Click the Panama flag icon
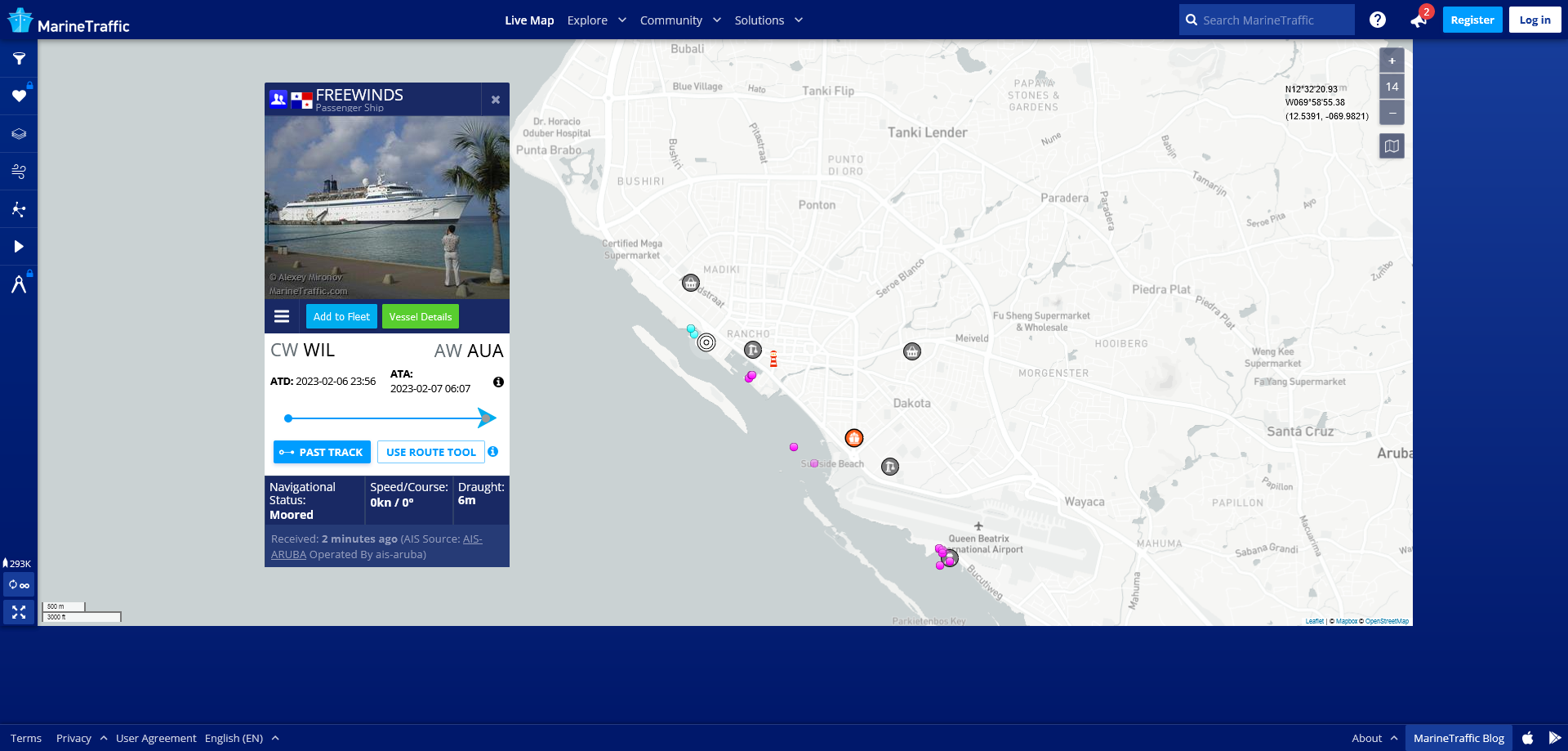The image size is (1568, 751). pyautogui.click(x=301, y=101)
